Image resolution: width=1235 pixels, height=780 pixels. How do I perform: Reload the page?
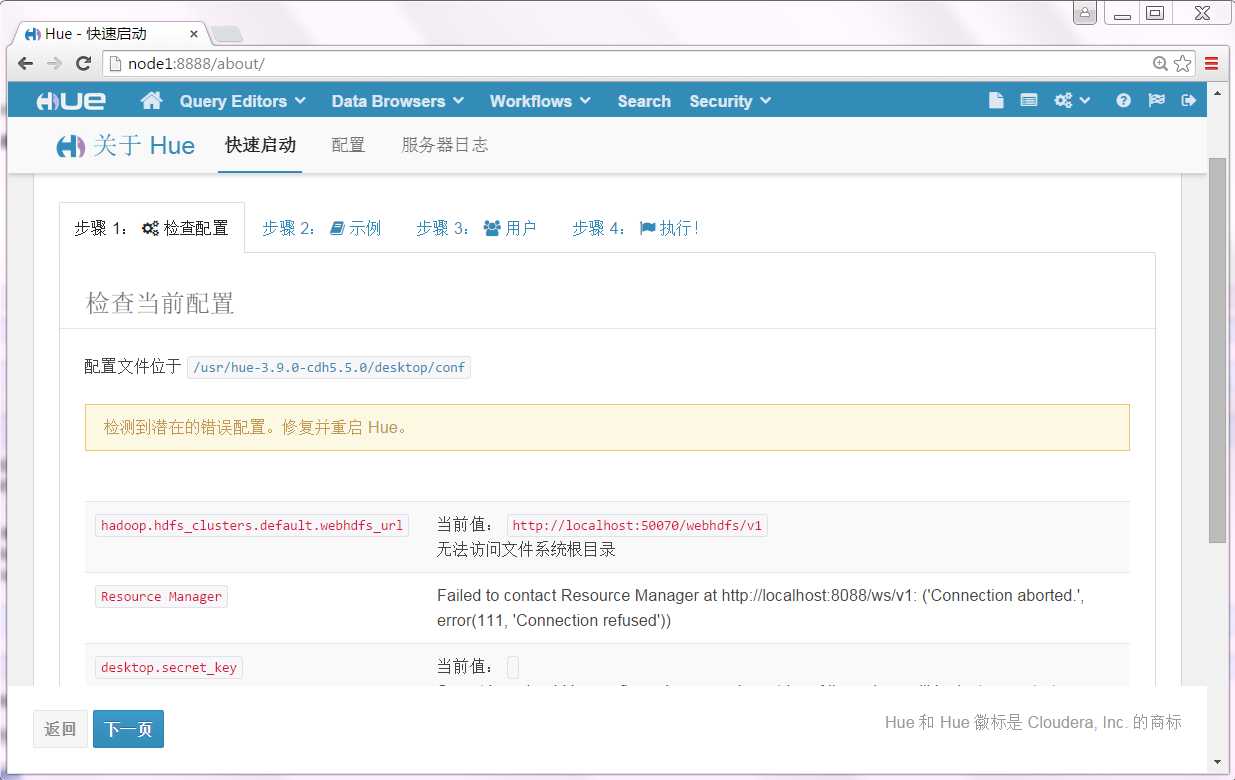click(x=84, y=63)
